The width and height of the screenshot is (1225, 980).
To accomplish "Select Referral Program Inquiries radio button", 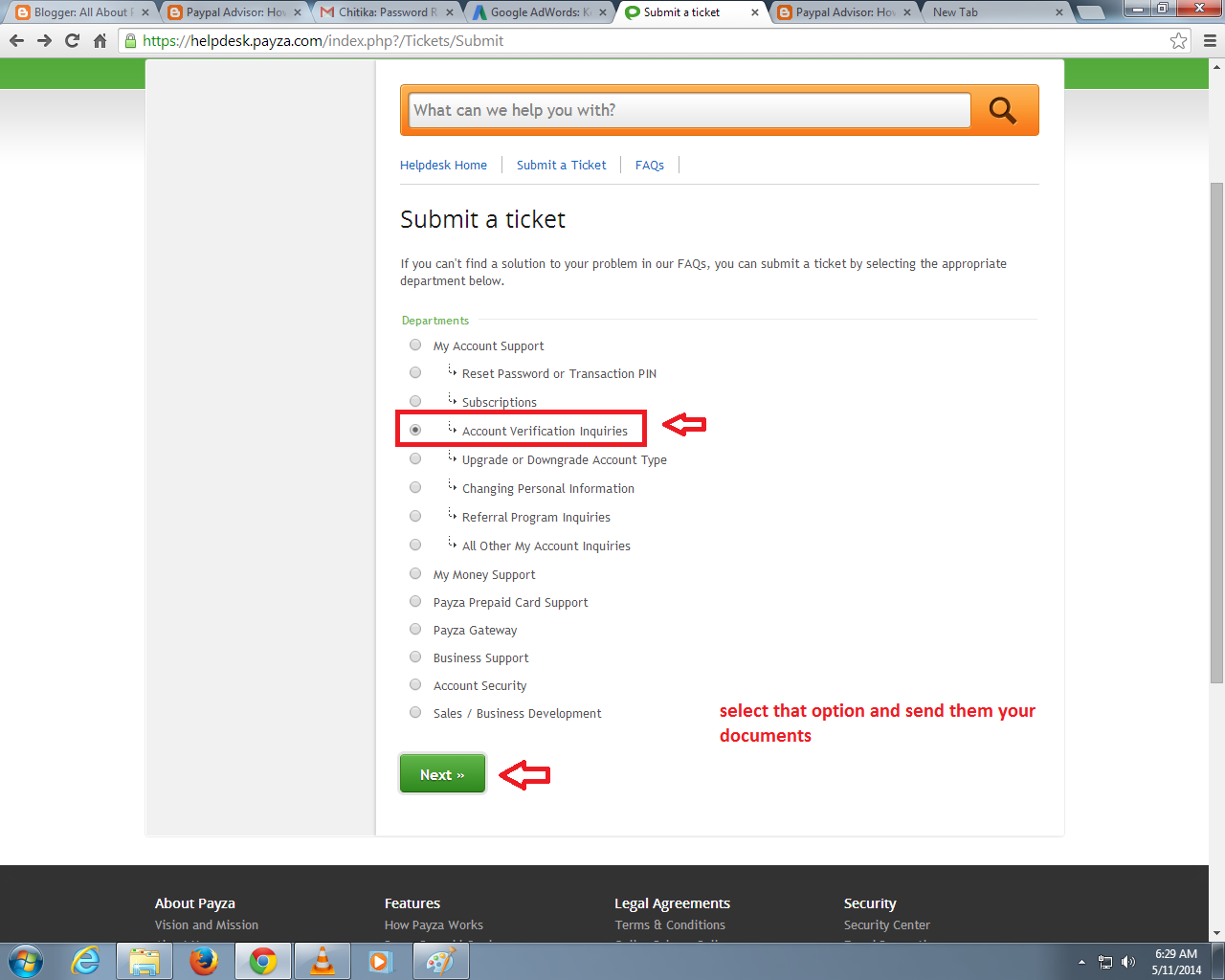I will [x=415, y=516].
